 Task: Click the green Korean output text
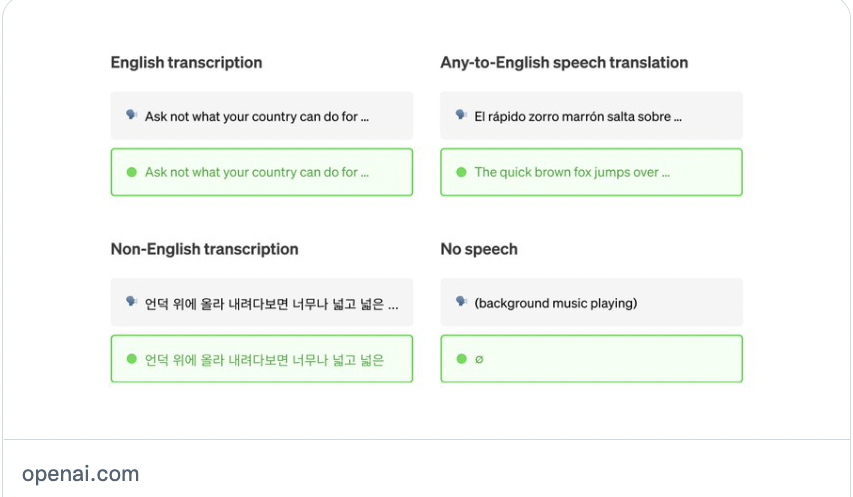(x=265, y=359)
